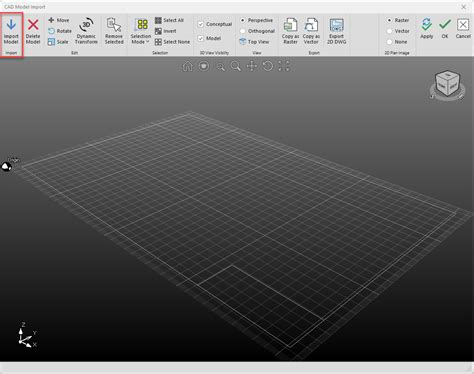Select the Perspective view option
The height and width of the screenshot is (374, 474).
pos(256,20)
